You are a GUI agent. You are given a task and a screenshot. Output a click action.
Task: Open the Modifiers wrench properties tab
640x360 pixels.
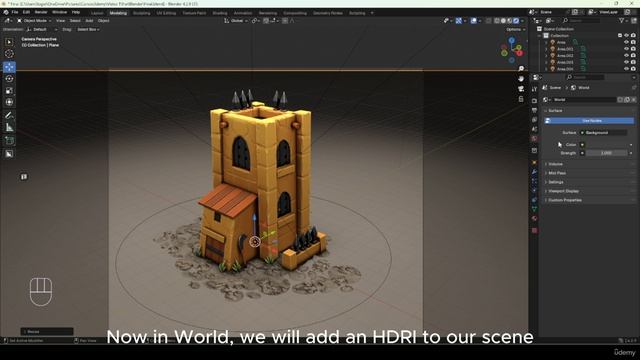pyautogui.click(x=534, y=172)
